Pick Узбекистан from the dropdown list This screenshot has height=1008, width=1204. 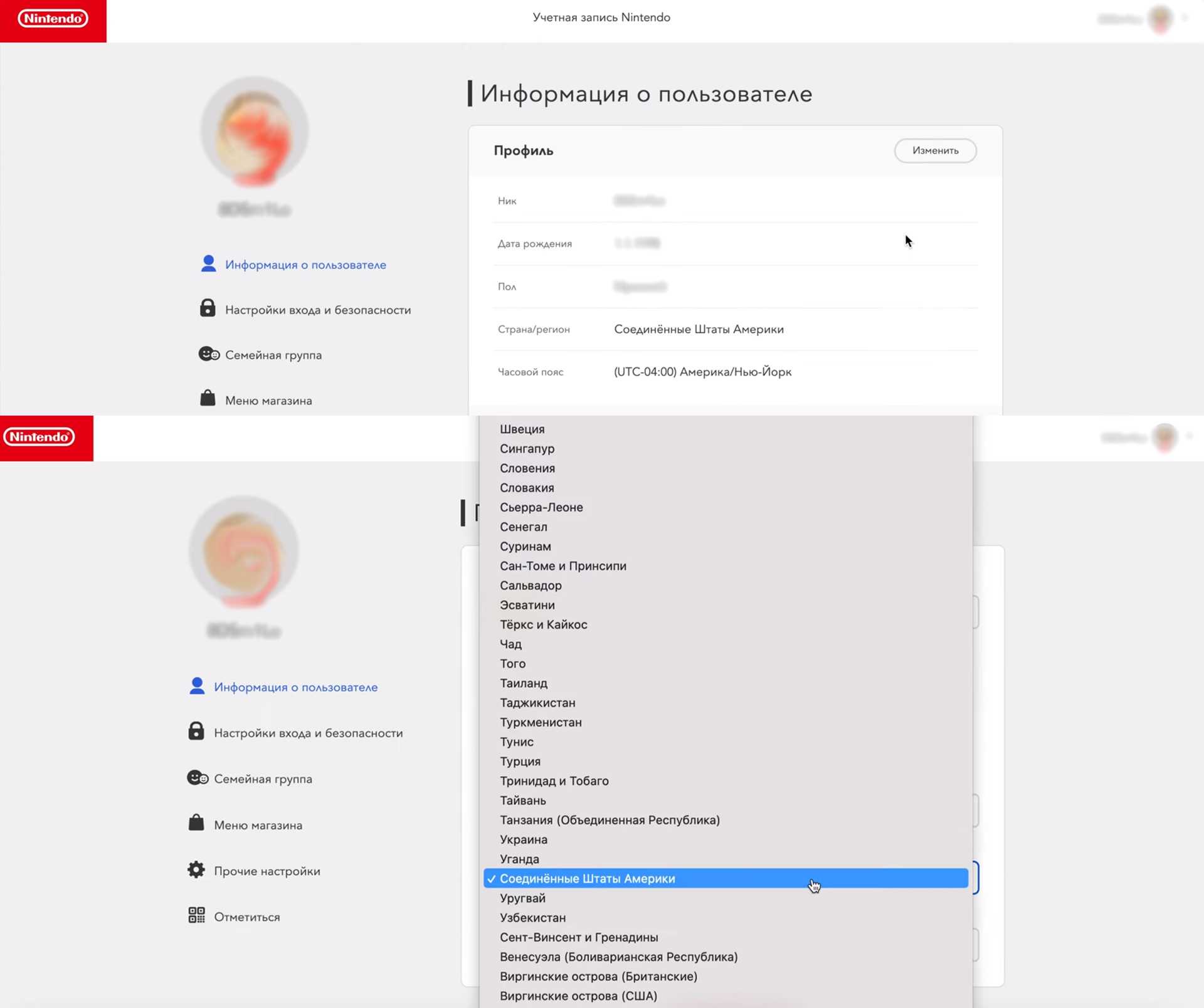tap(532, 918)
